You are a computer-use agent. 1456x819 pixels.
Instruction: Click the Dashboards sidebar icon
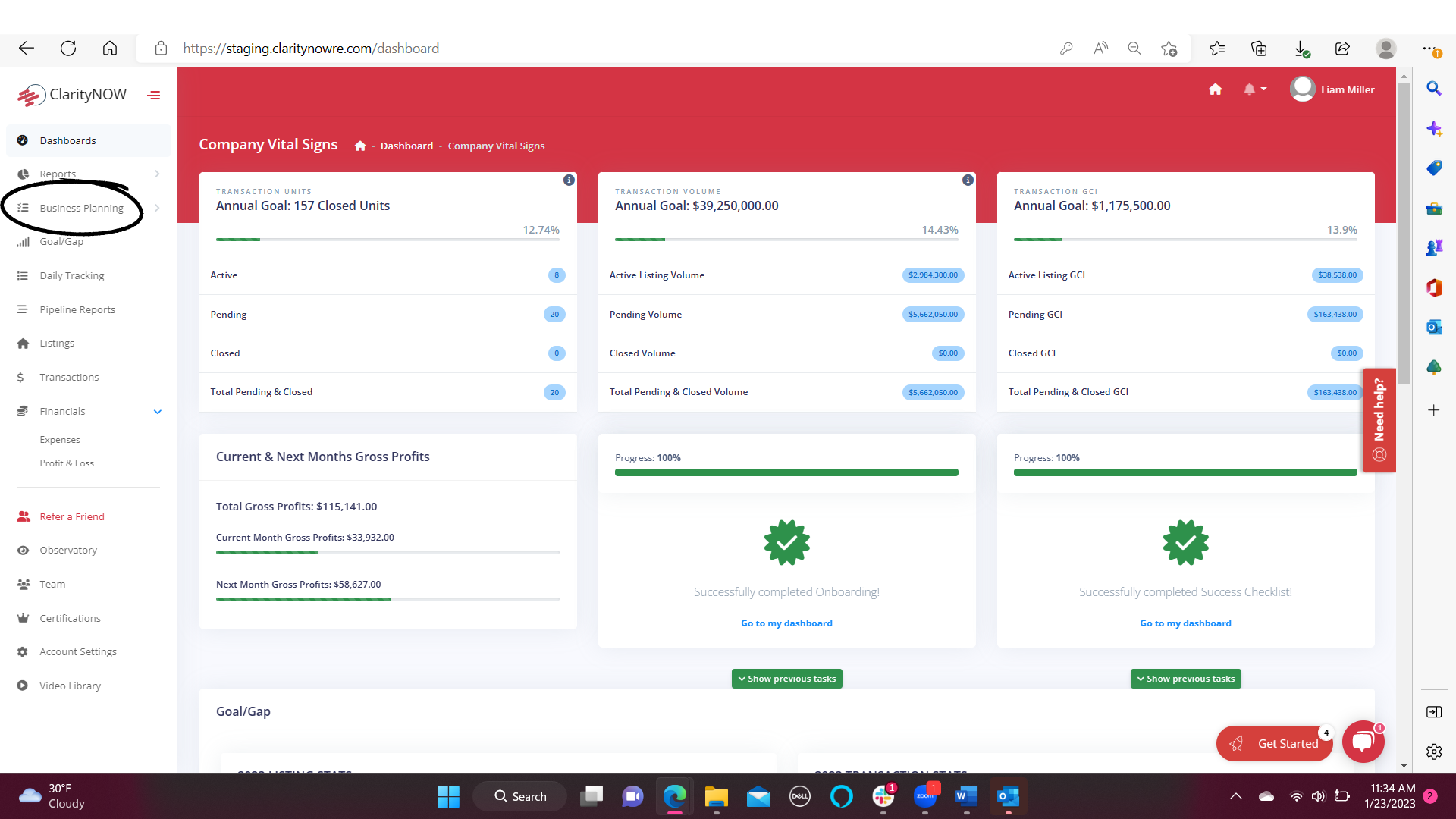[x=23, y=140]
